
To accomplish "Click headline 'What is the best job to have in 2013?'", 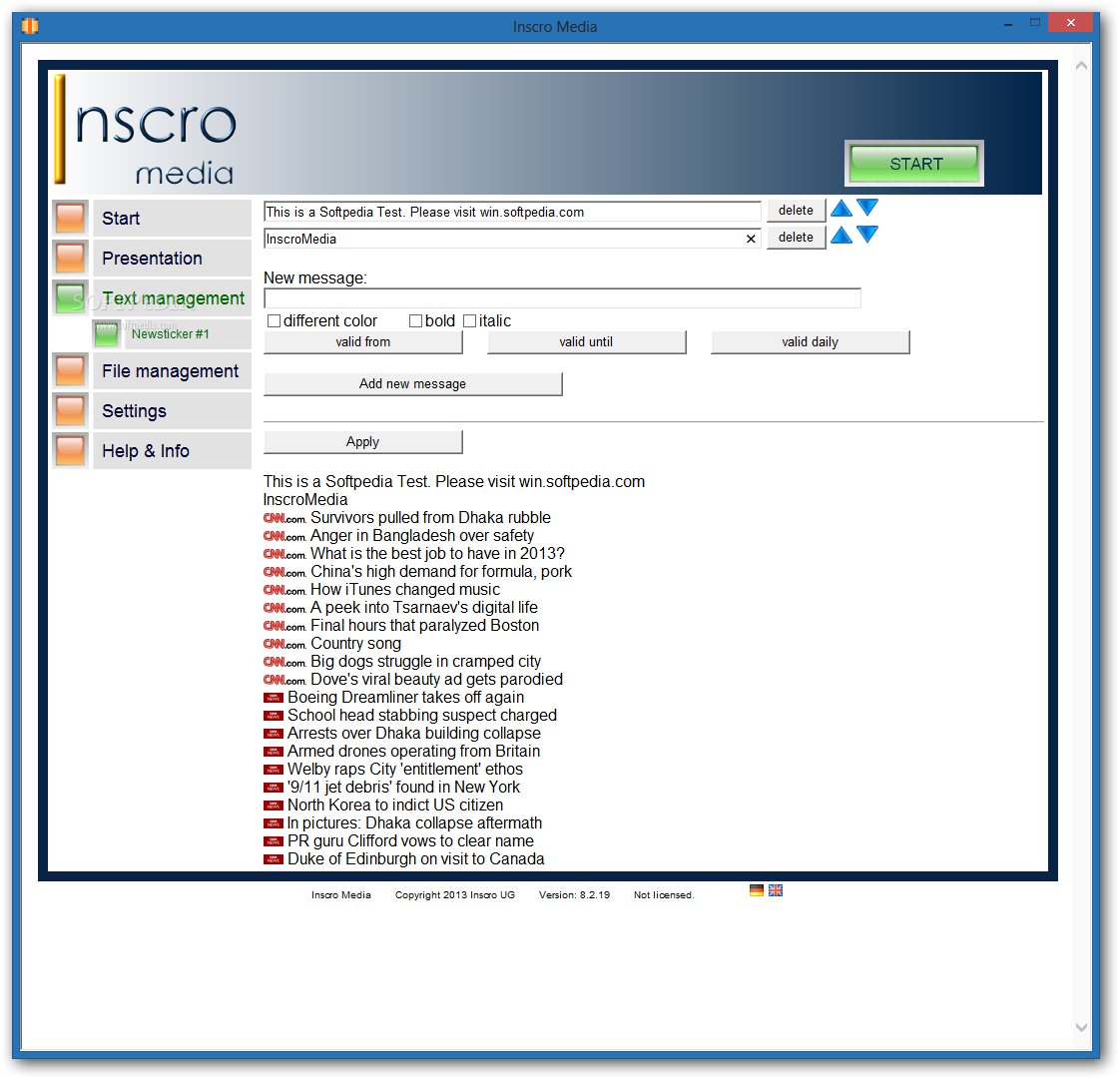I will click(x=437, y=554).
